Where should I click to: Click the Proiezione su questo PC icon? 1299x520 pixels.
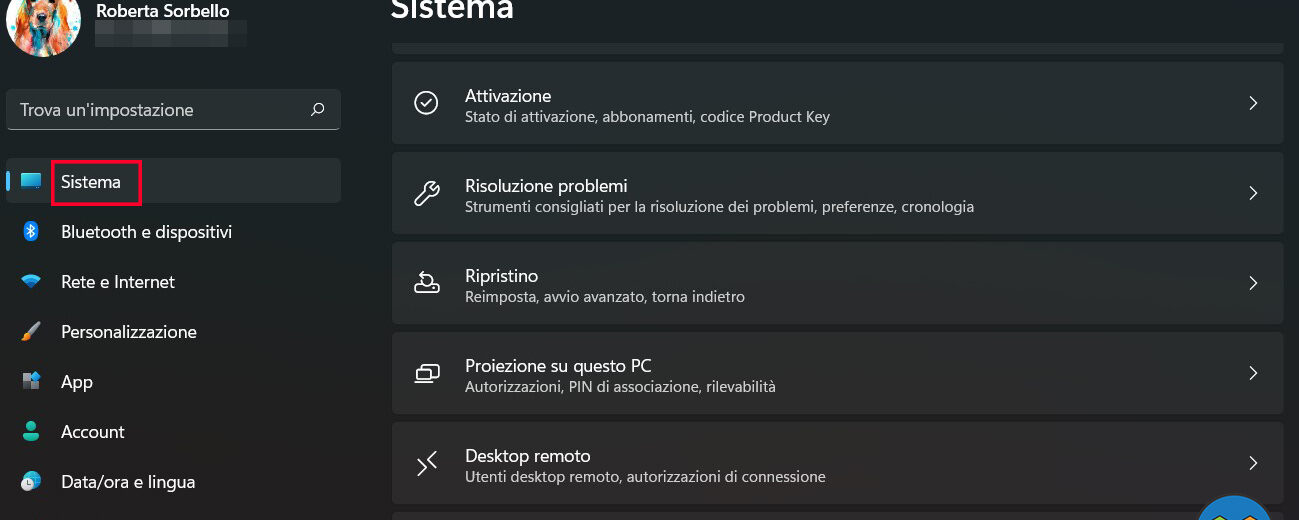[x=427, y=373]
